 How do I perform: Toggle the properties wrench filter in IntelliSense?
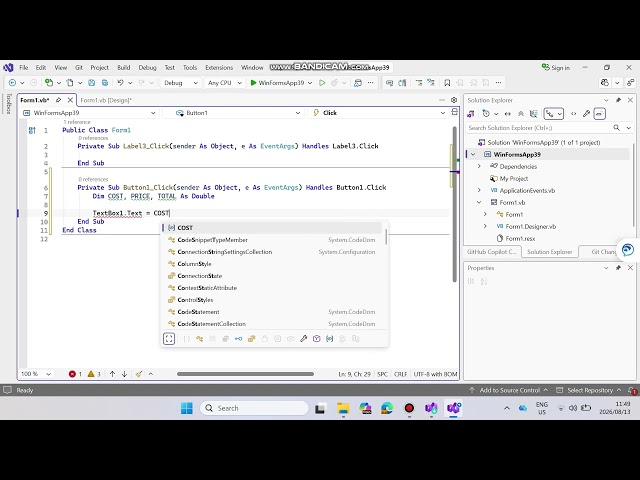tap(303, 338)
